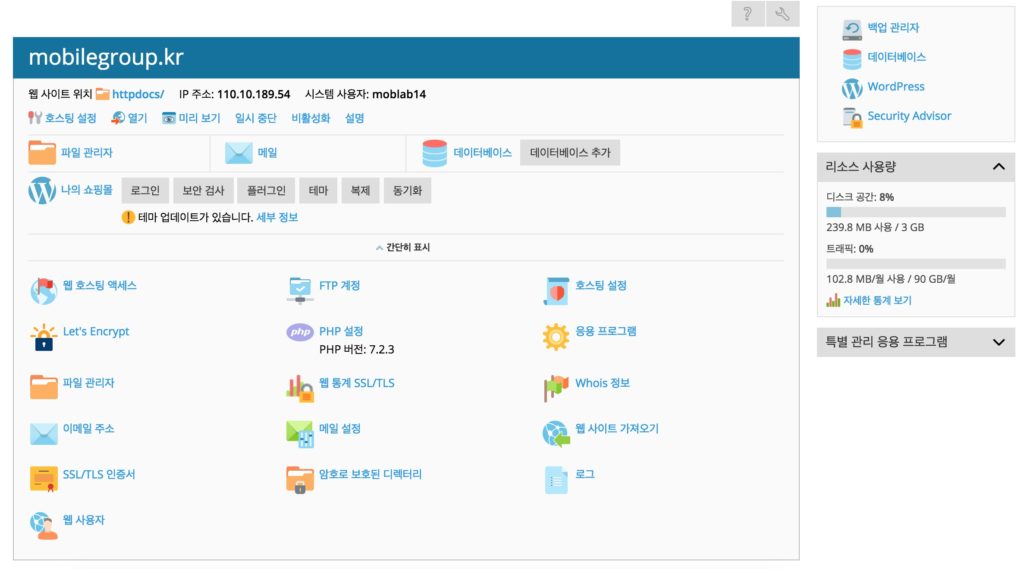Screen dimensions: 1024x569
Task: Open the PHP 설정 icon
Action: (300, 332)
